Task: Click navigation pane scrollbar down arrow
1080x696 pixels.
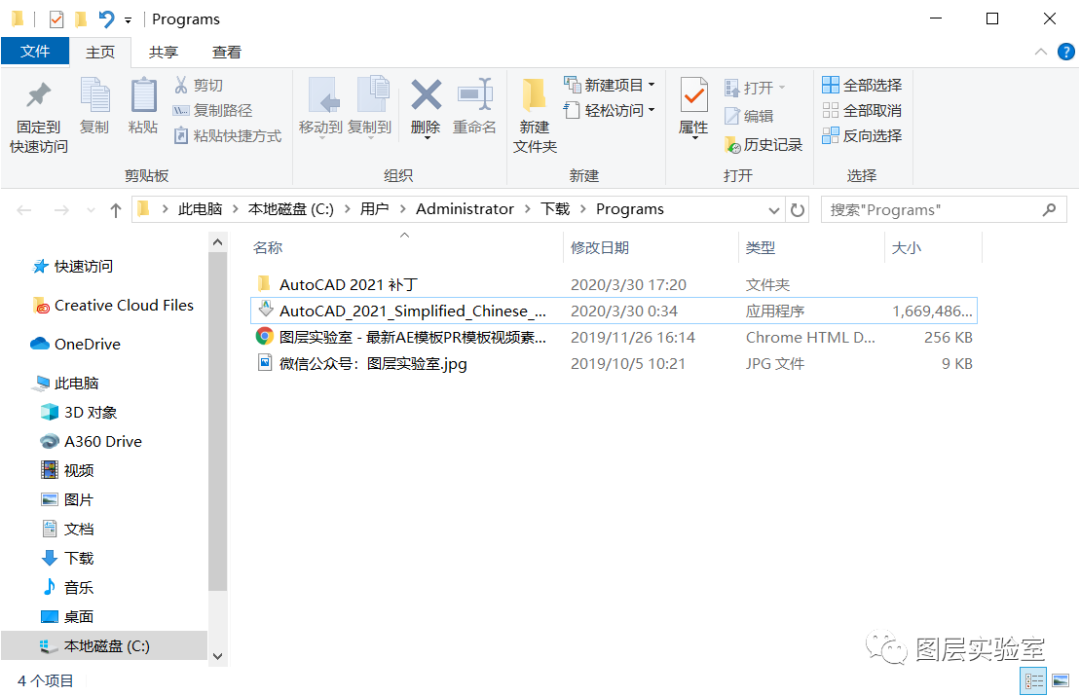Action: coord(218,656)
